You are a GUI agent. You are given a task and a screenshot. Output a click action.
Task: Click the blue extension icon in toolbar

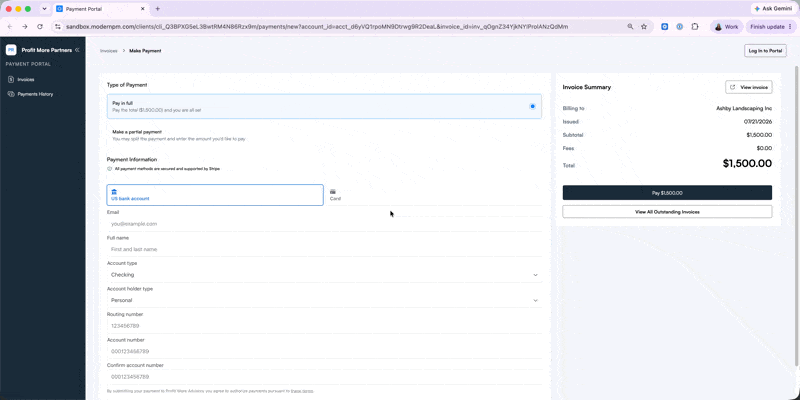[x=664, y=27]
